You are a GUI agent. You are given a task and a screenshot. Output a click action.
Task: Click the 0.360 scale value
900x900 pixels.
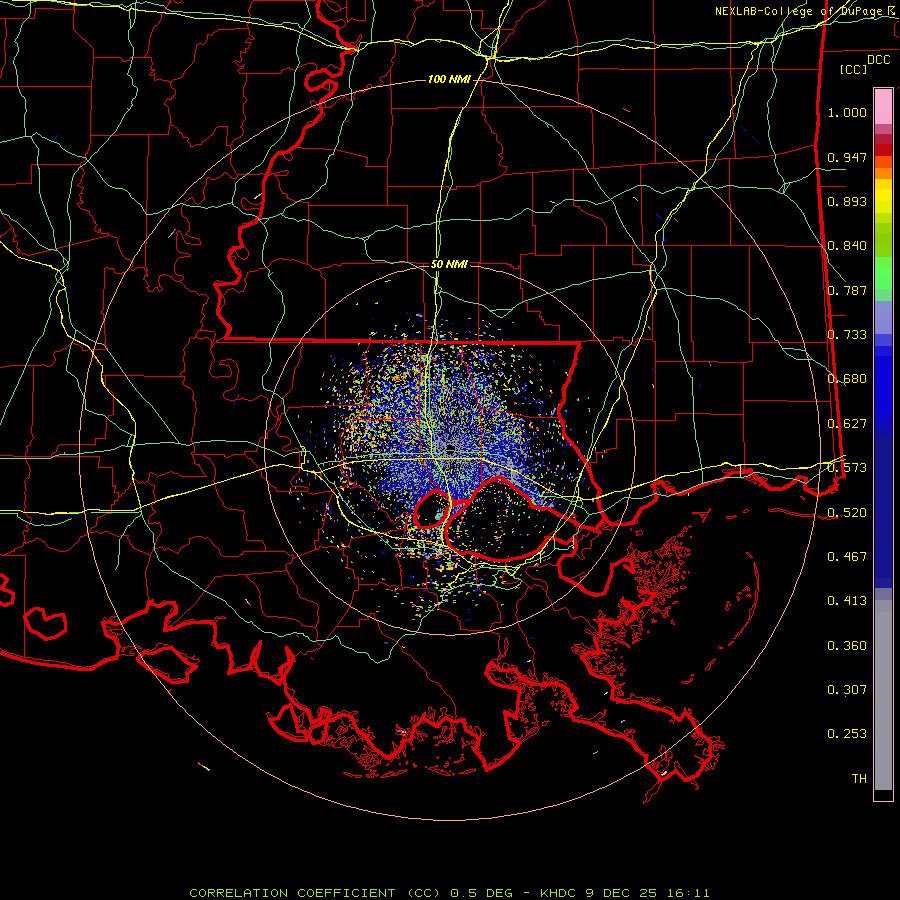(x=847, y=646)
